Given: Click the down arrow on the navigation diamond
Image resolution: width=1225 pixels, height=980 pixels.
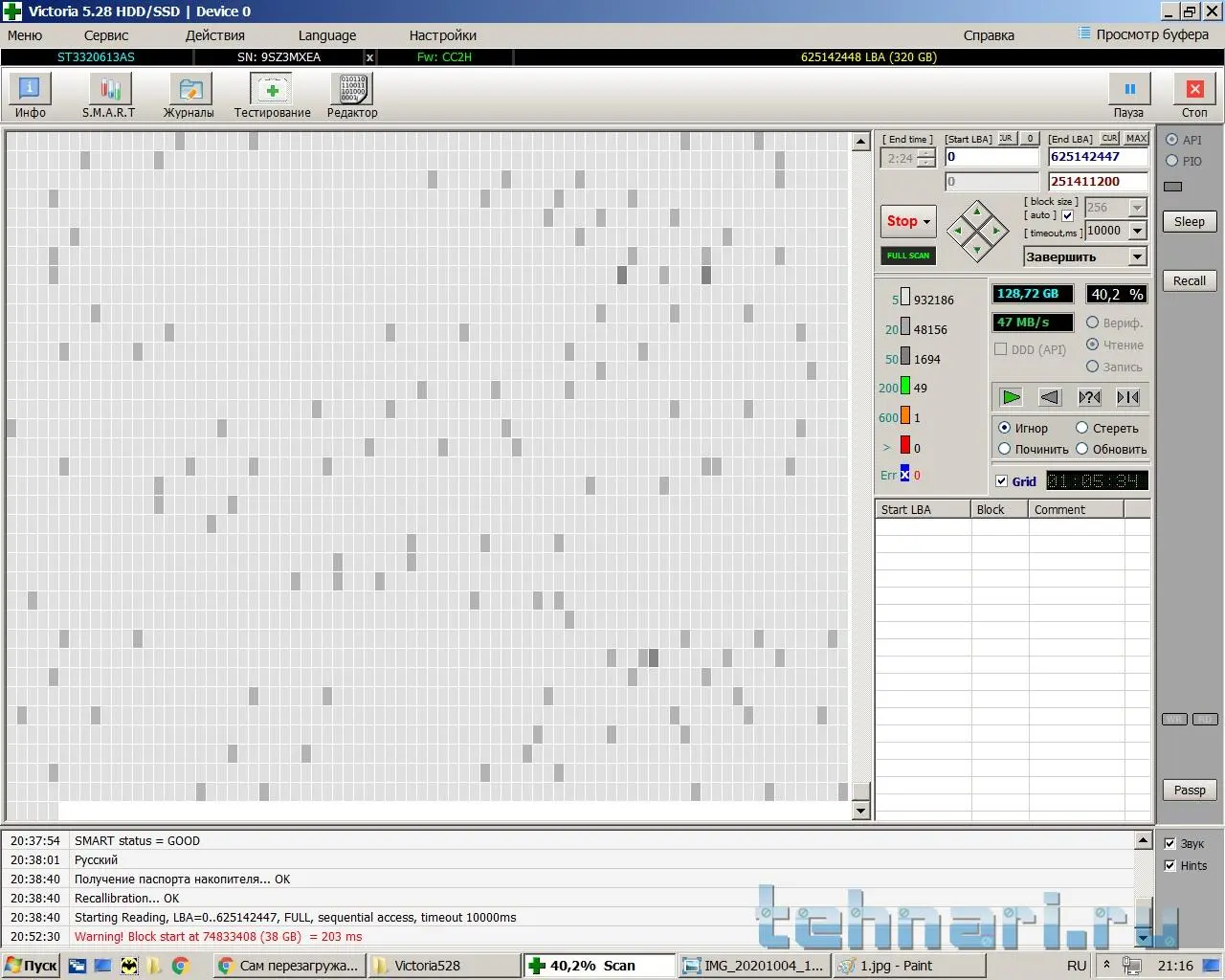Looking at the screenshot, I should click(977, 250).
